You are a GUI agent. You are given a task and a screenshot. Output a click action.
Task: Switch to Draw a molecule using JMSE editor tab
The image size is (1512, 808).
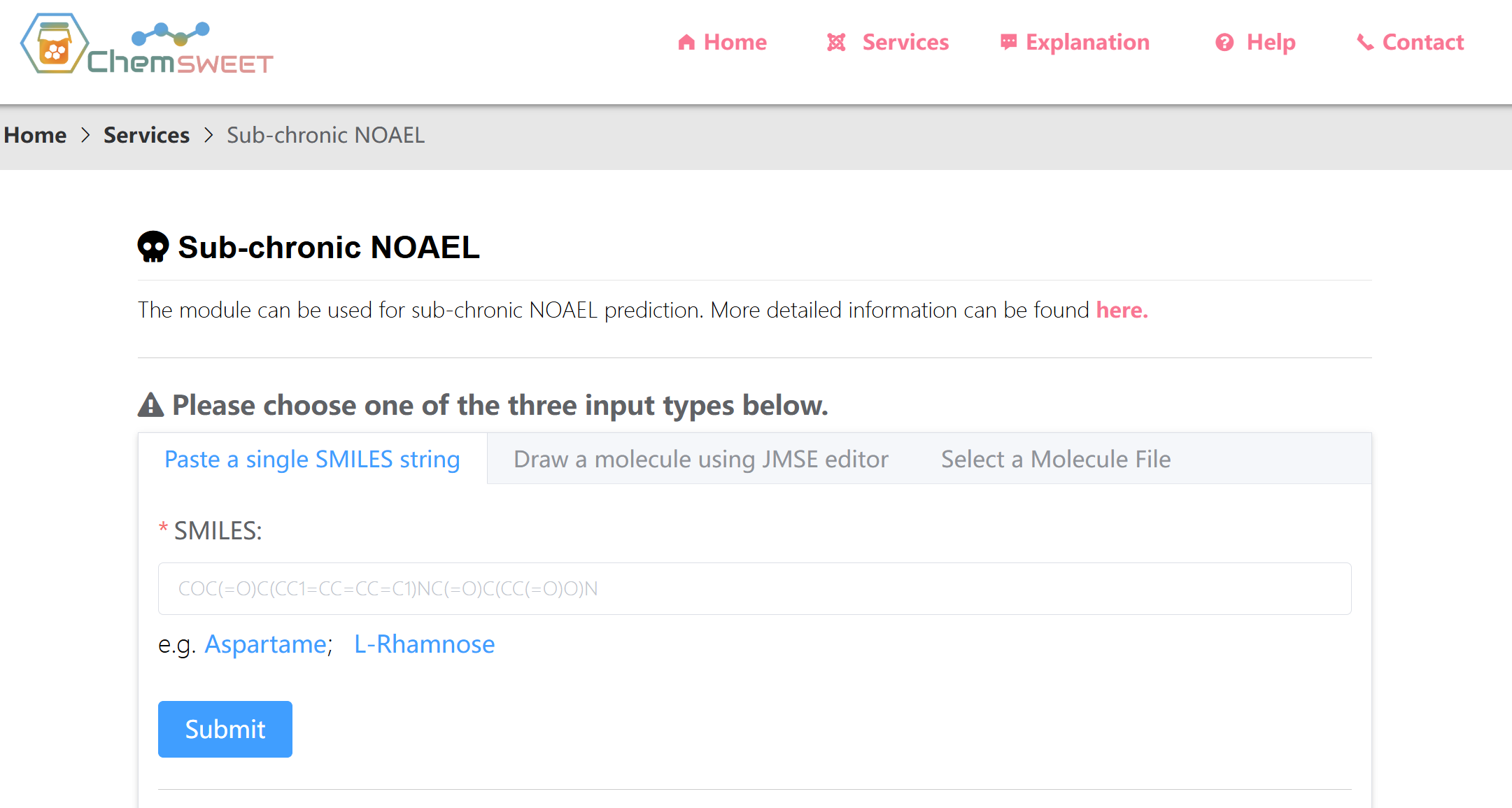click(701, 459)
